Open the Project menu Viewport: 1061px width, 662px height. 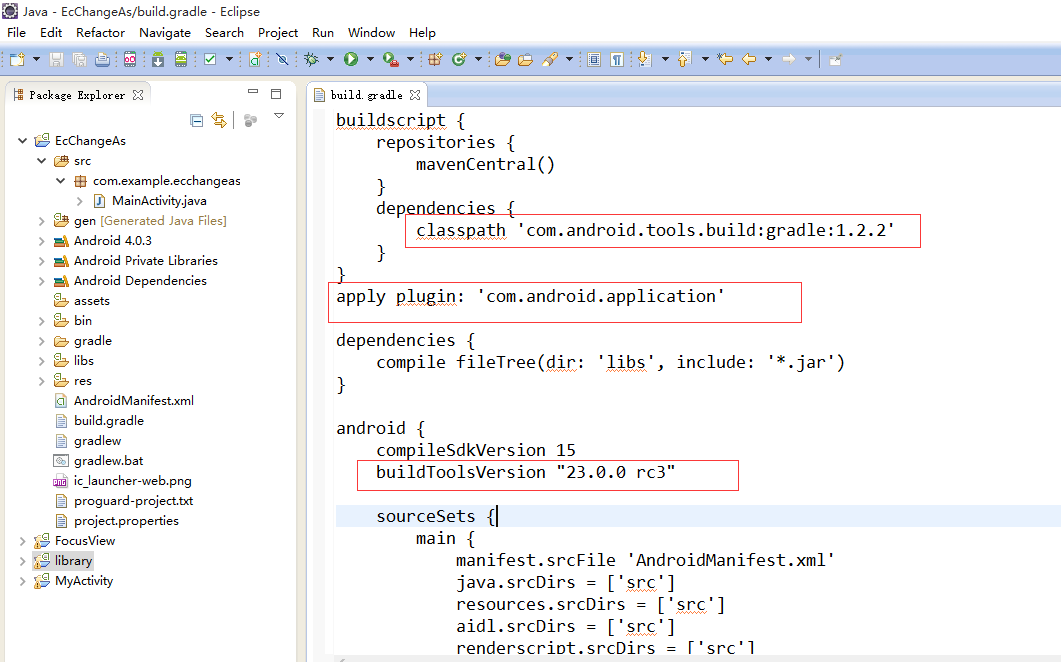(277, 32)
